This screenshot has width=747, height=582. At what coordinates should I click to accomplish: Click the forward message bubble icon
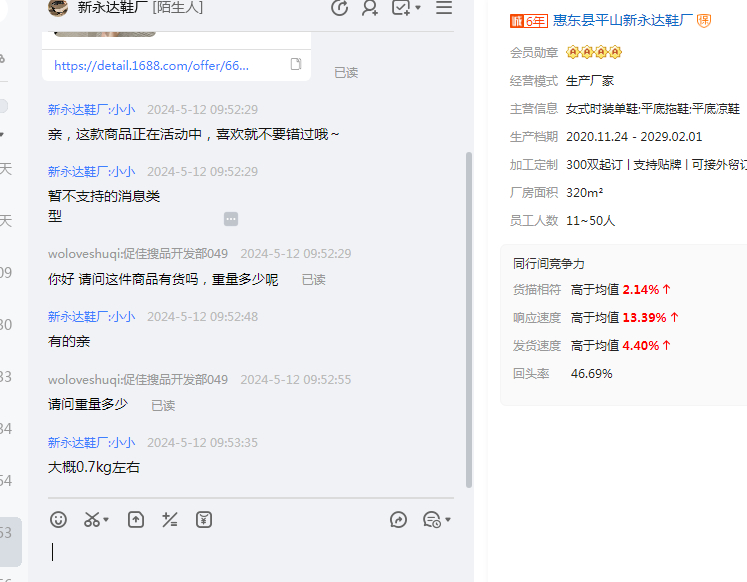[398, 520]
